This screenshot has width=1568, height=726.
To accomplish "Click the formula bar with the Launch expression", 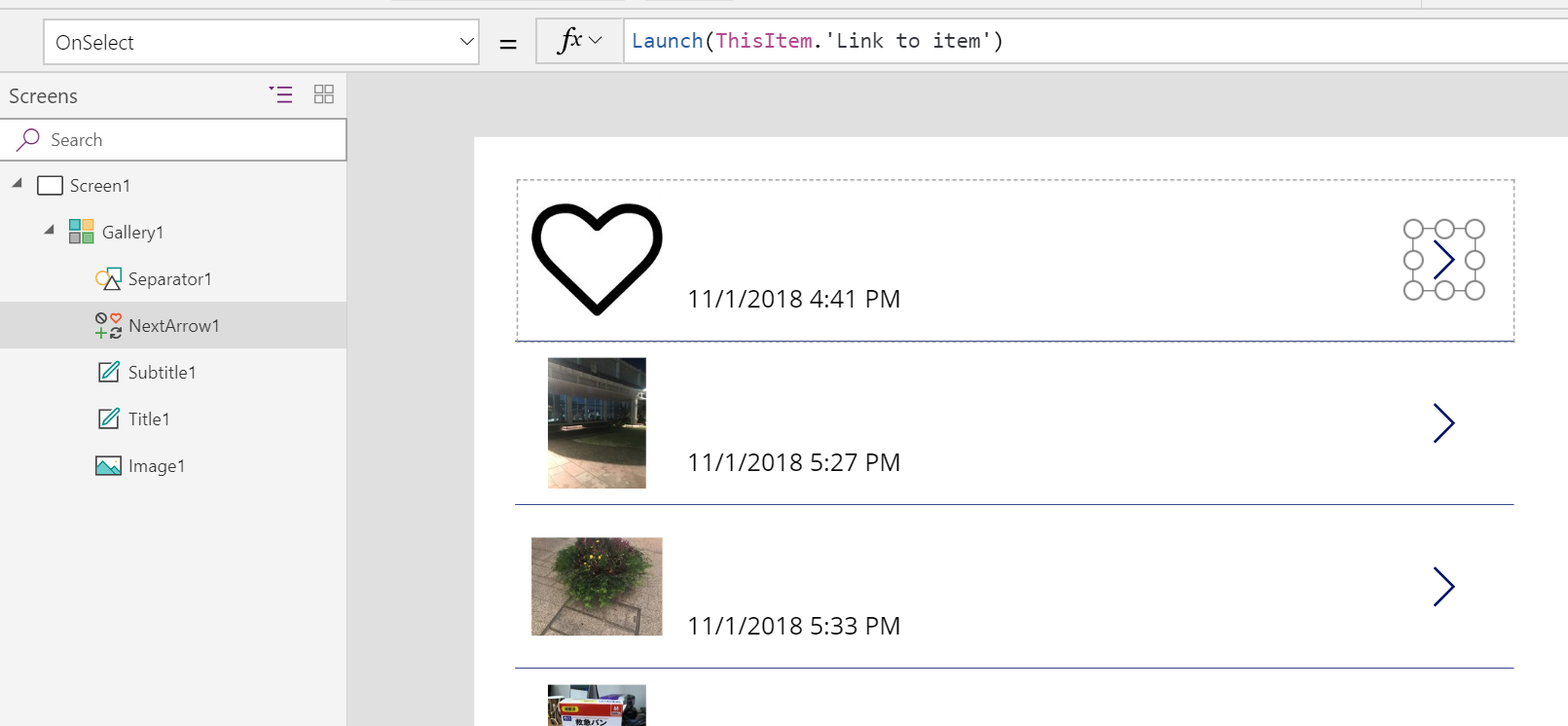I will point(1095,41).
